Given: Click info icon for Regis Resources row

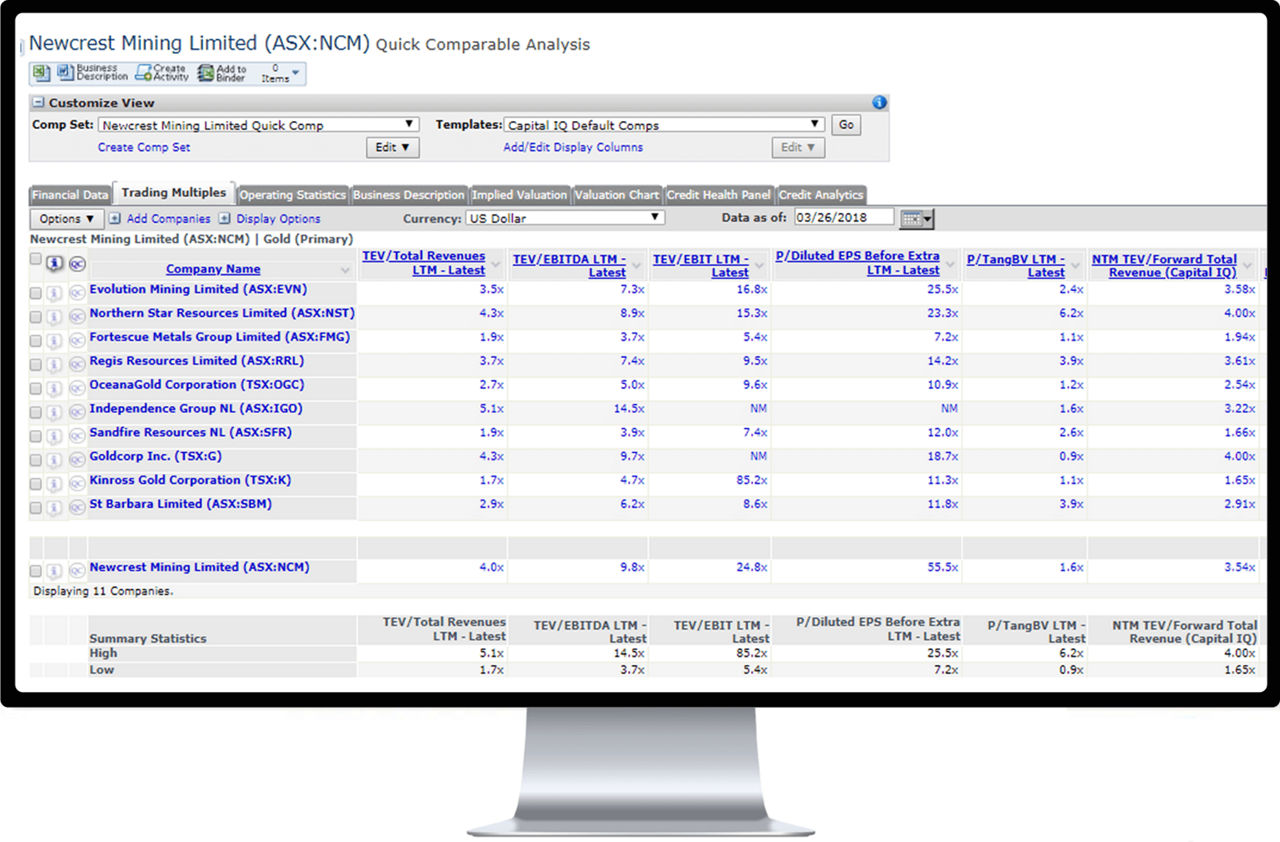Looking at the screenshot, I should click(56, 365).
